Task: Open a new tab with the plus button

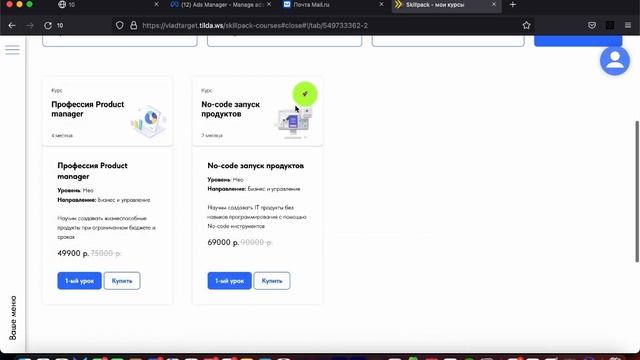Action: click(x=513, y=4)
